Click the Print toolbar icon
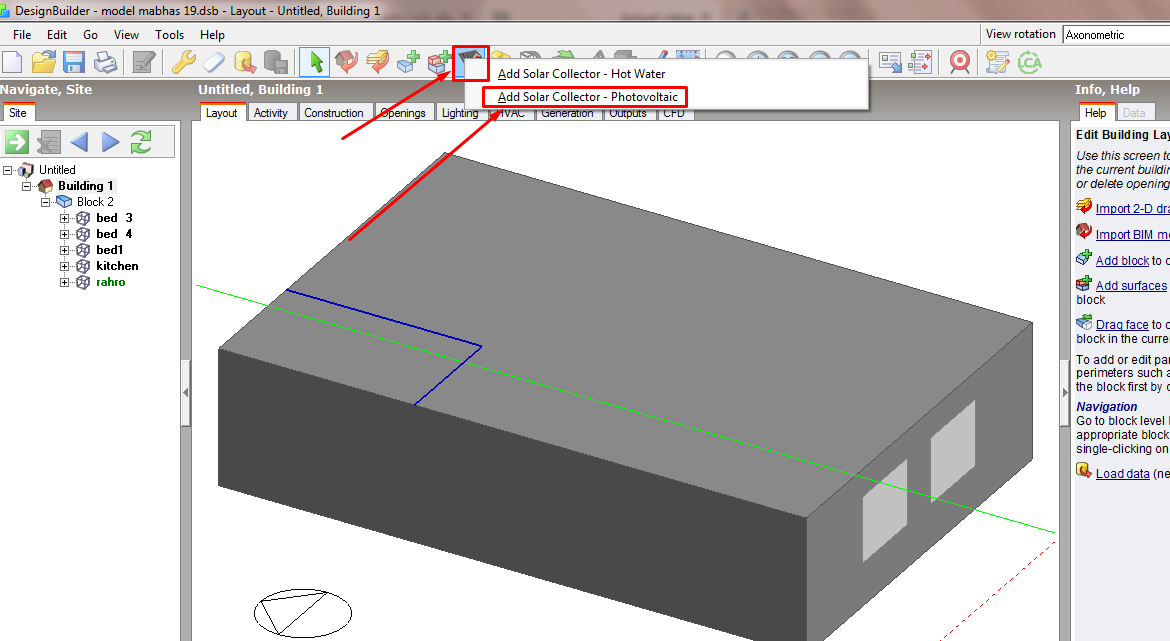 click(105, 62)
